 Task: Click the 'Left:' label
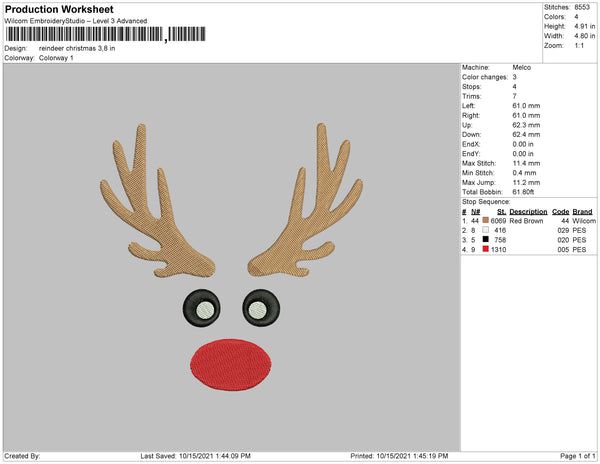468,106
